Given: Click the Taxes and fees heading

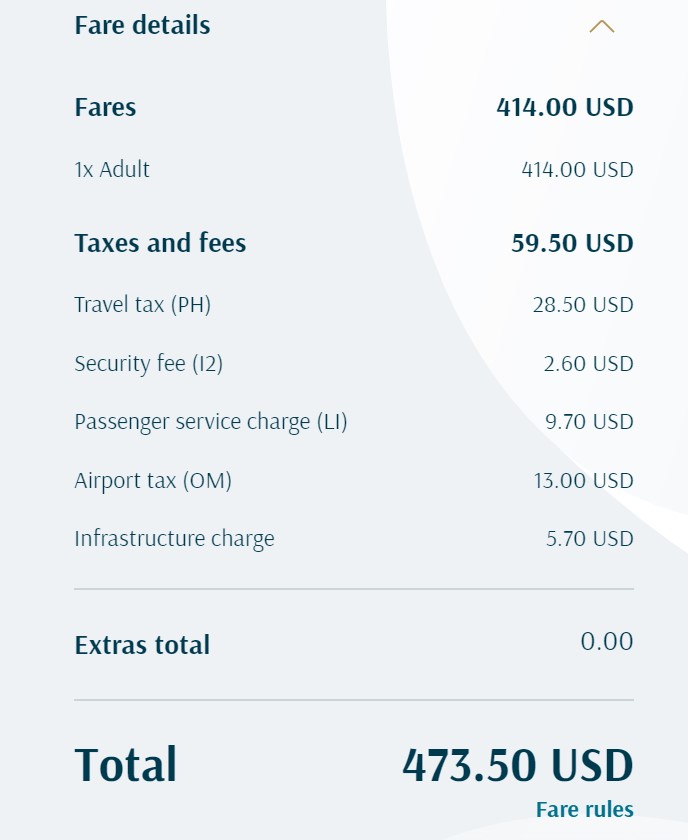Looking at the screenshot, I should tap(160, 243).
